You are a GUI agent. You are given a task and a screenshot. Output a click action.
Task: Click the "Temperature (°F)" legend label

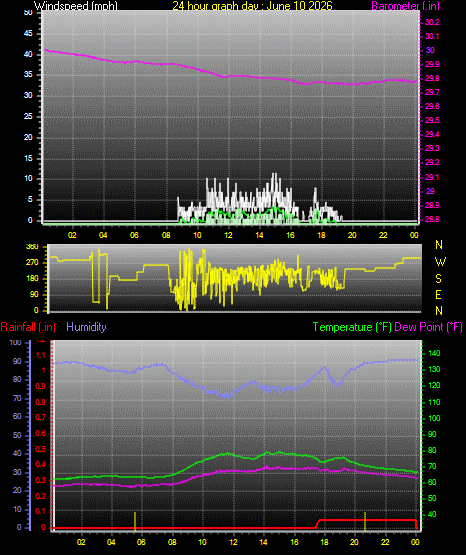[352, 327]
